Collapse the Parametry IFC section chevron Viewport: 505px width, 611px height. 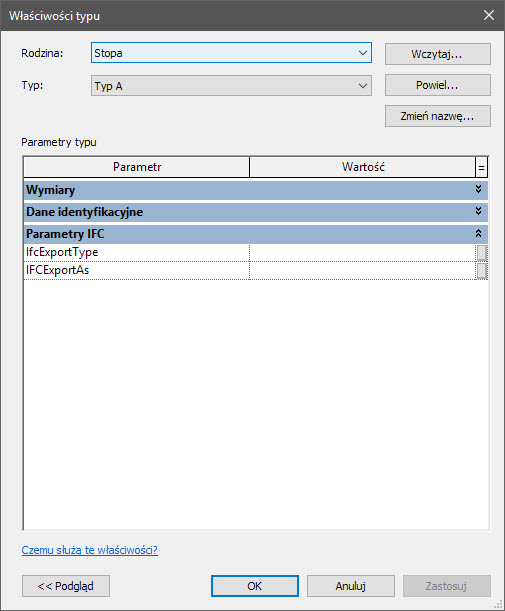(x=479, y=233)
